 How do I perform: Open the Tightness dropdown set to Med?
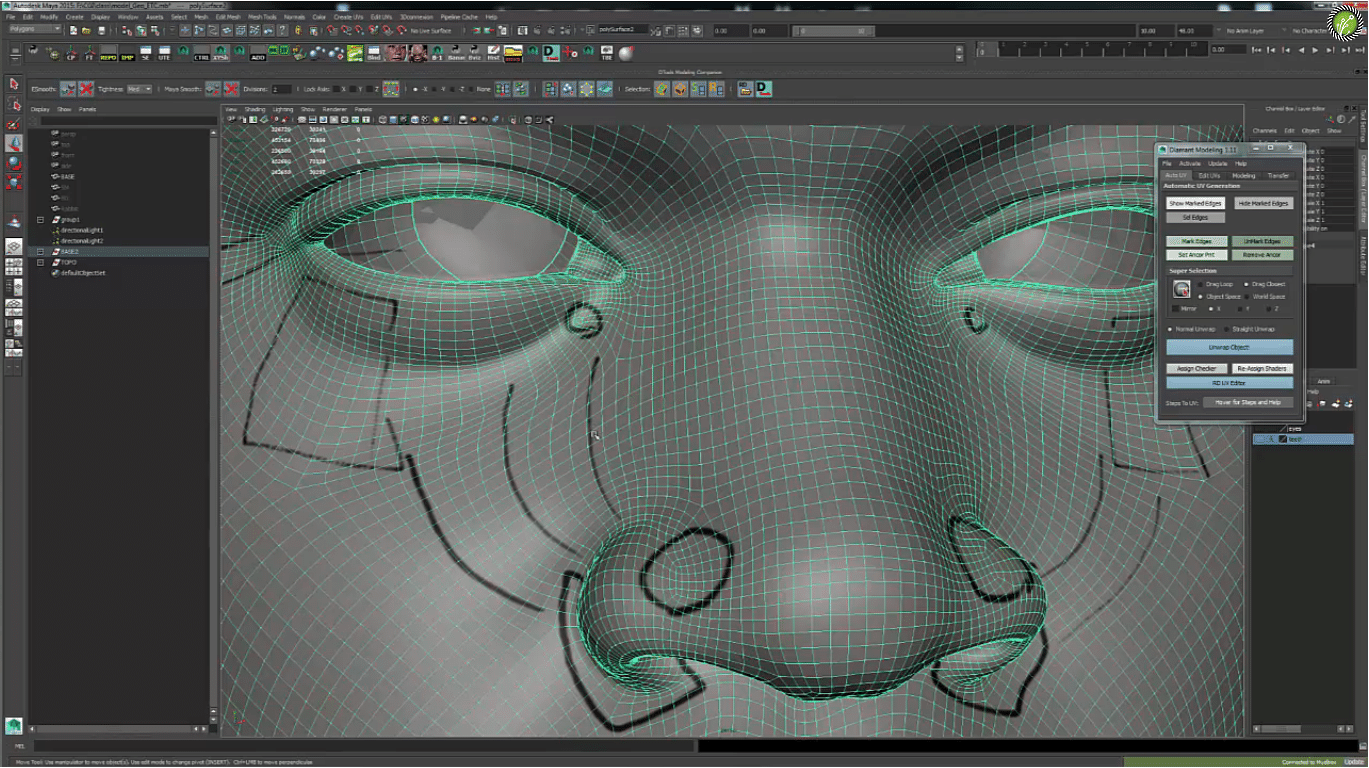pos(140,89)
